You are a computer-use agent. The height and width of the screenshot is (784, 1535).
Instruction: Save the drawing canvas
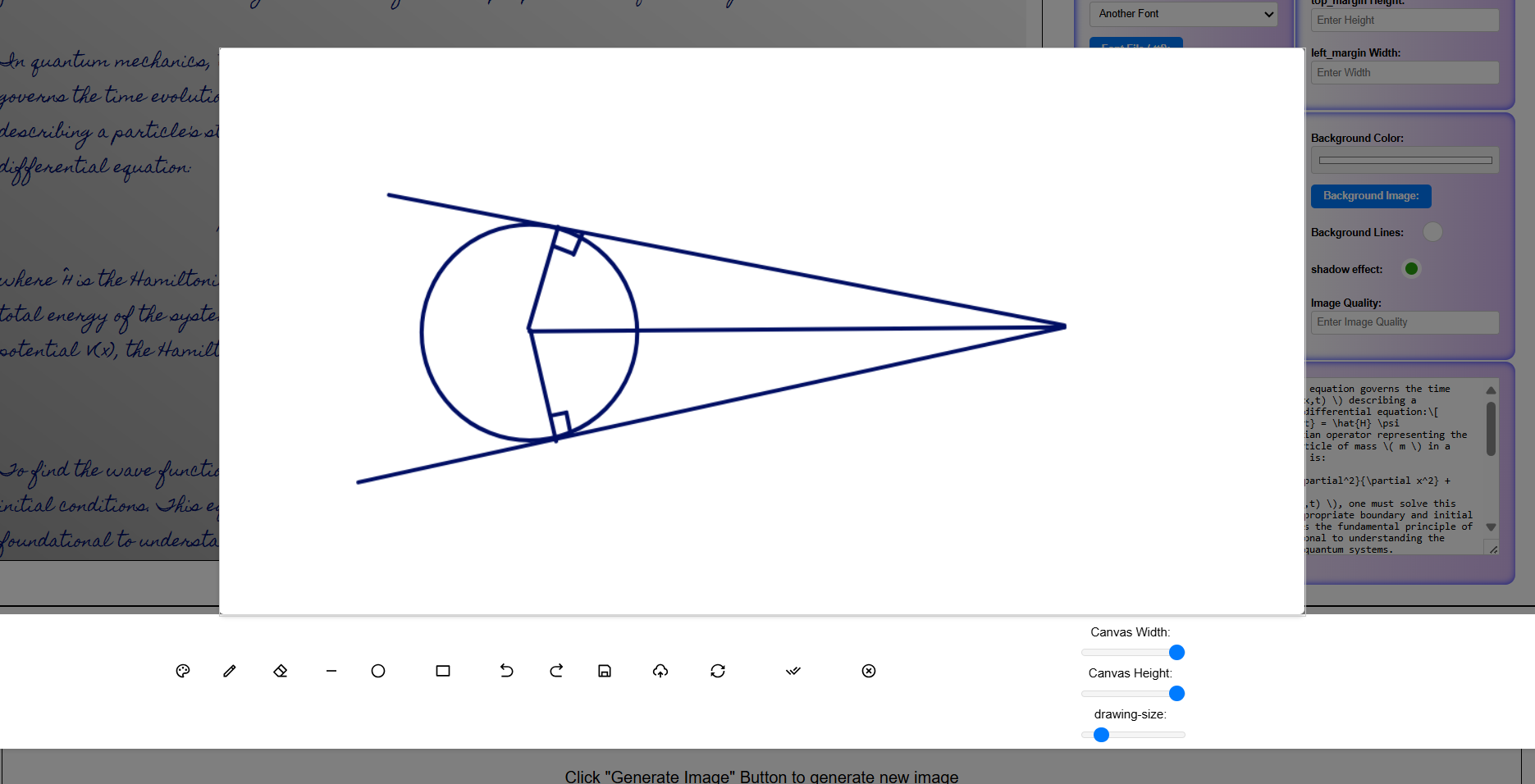coord(605,671)
